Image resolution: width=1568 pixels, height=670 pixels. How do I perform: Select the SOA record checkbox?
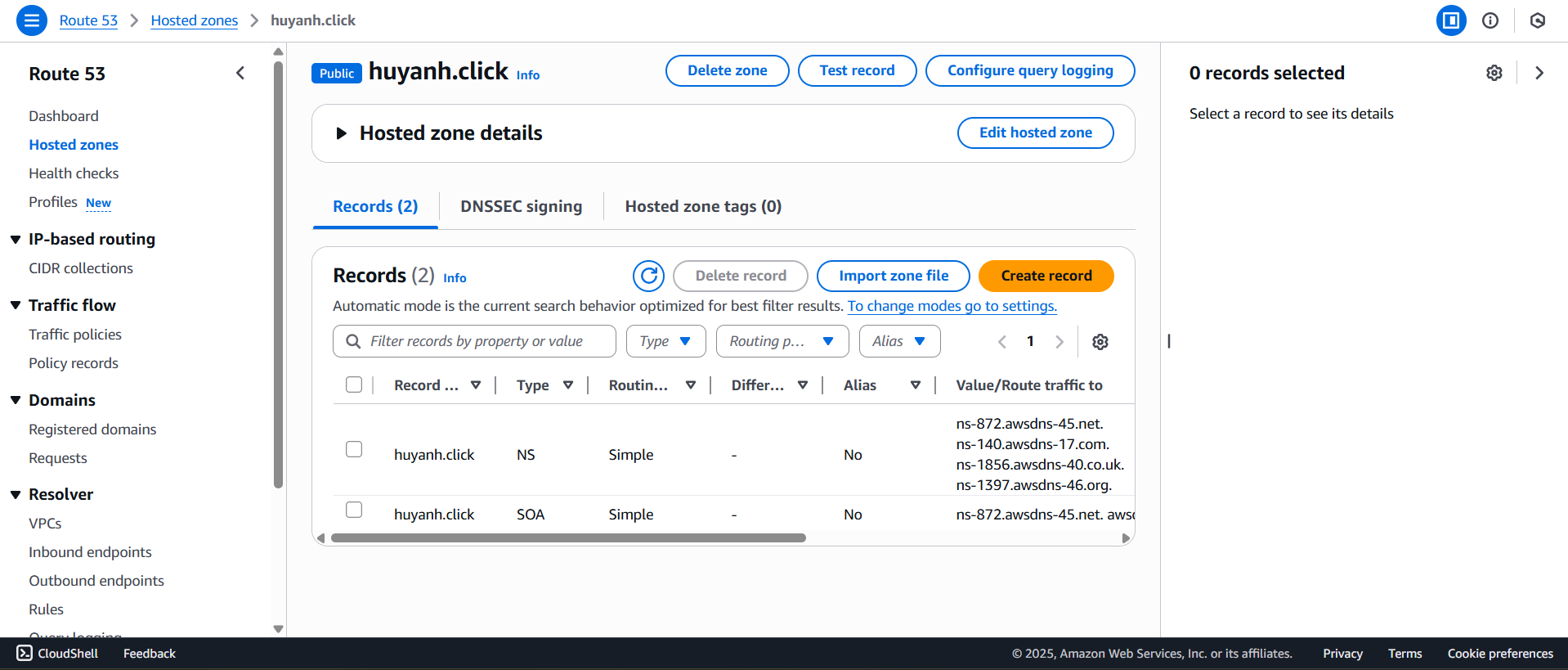[x=354, y=510]
